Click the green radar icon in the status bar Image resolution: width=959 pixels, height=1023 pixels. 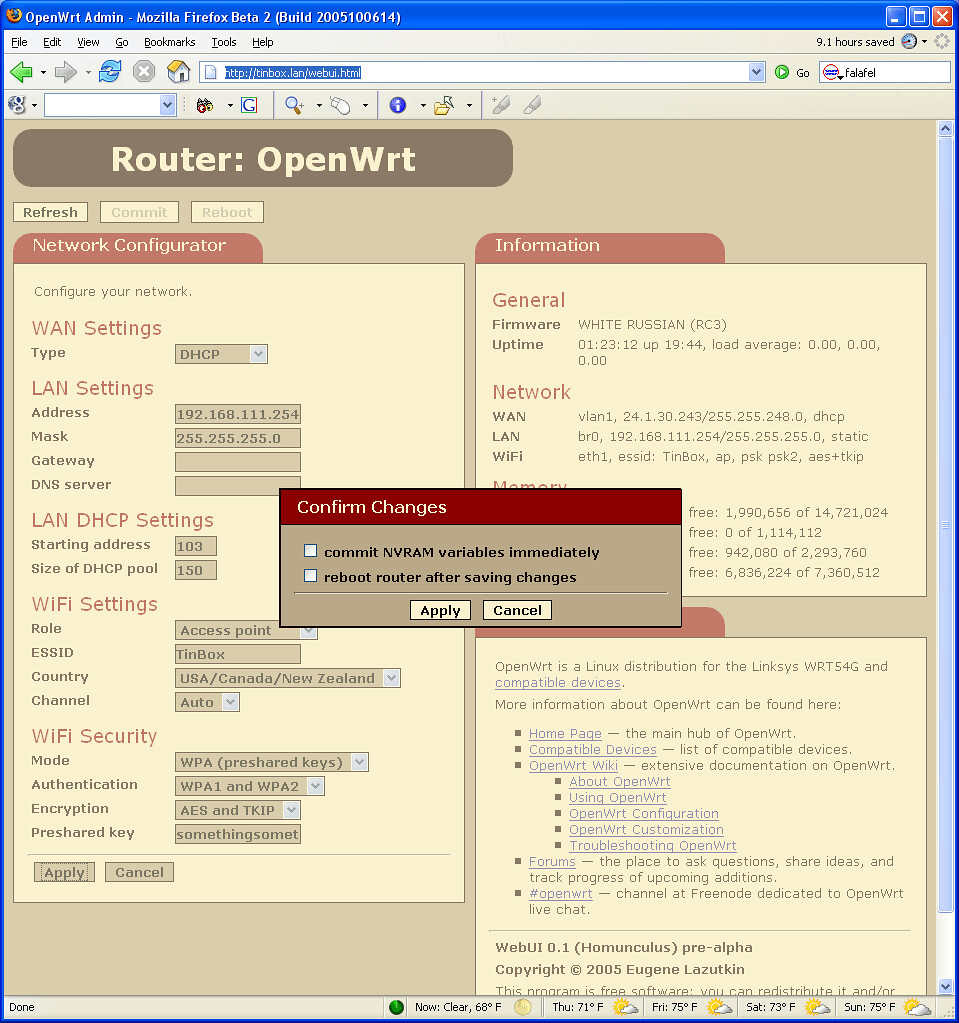click(x=396, y=1007)
